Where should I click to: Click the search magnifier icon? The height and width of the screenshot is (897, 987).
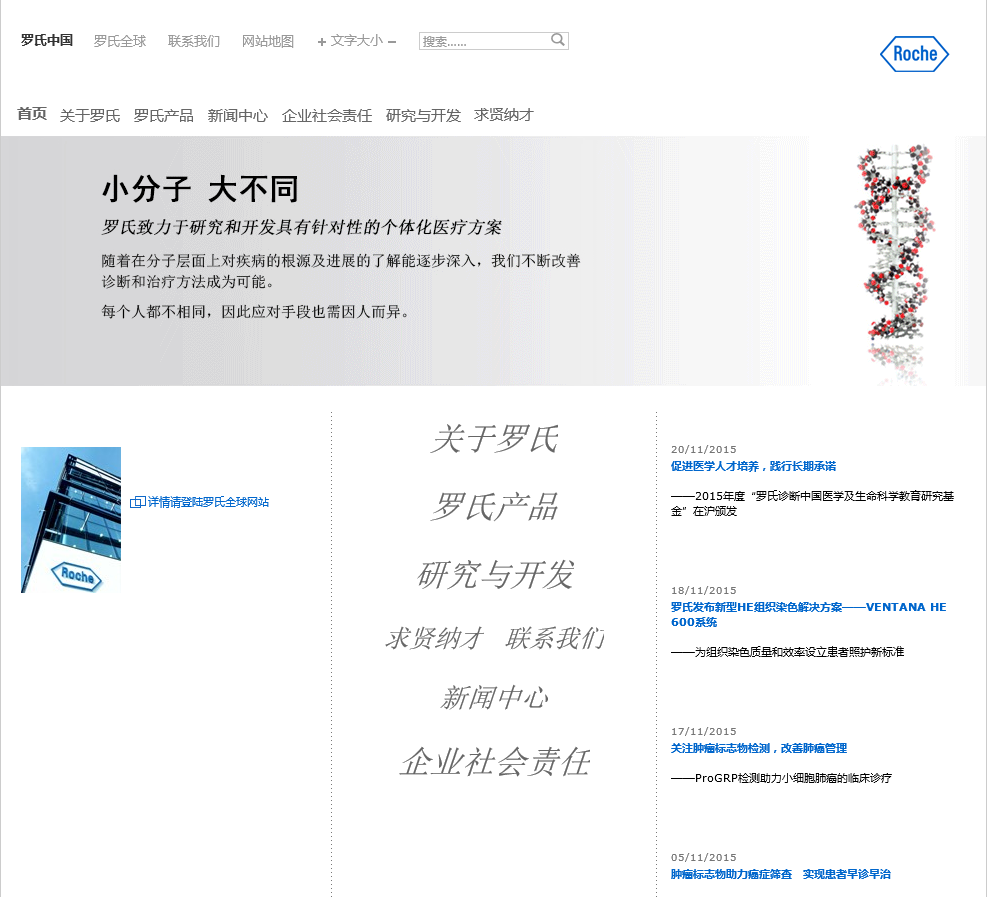(558, 40)
